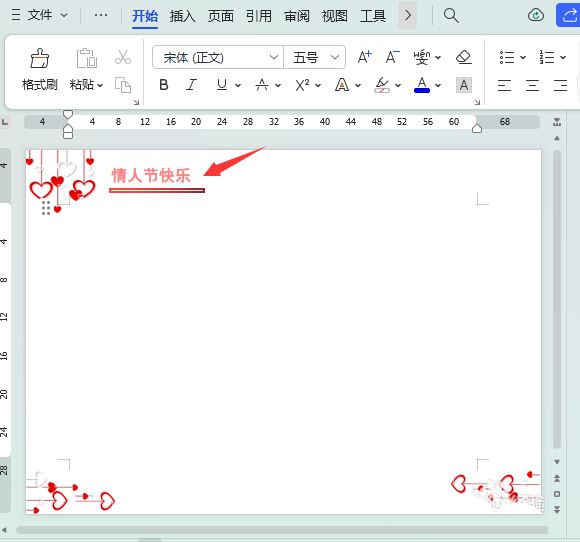This screenshot has height=542, width=580.
Task: Click the cloud sync icon
Action: coord(536,15)
